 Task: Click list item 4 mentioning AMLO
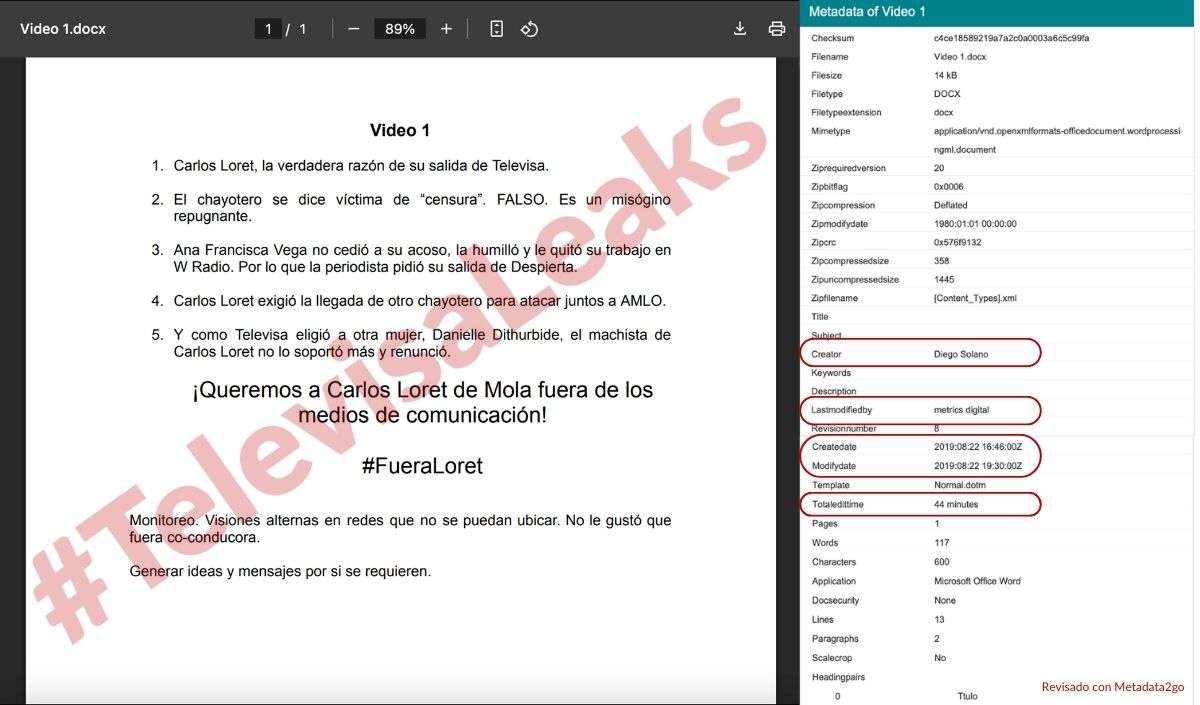click(419, 301)
